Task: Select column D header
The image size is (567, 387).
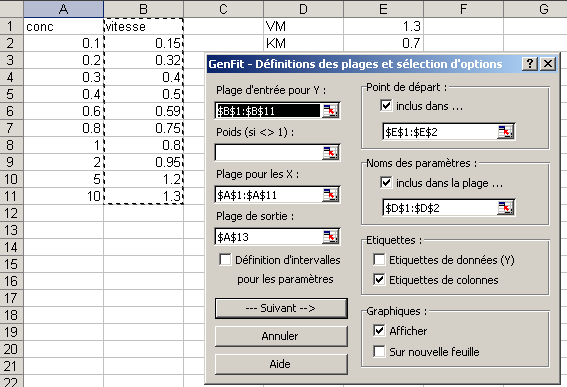Action: pyautogui.click(x=303, y=9)
